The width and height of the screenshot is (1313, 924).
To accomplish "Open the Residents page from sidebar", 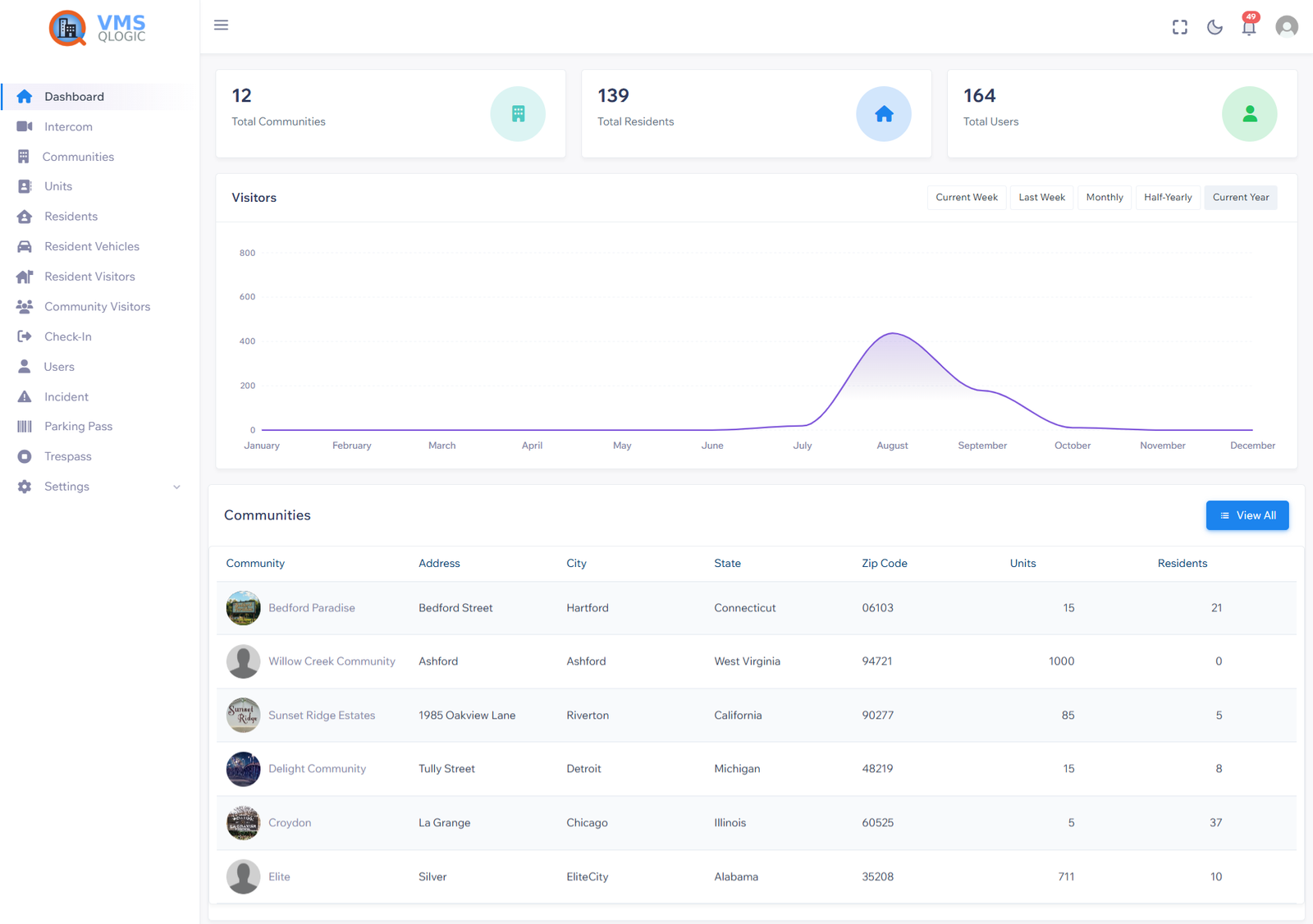I will coord(70,216).
